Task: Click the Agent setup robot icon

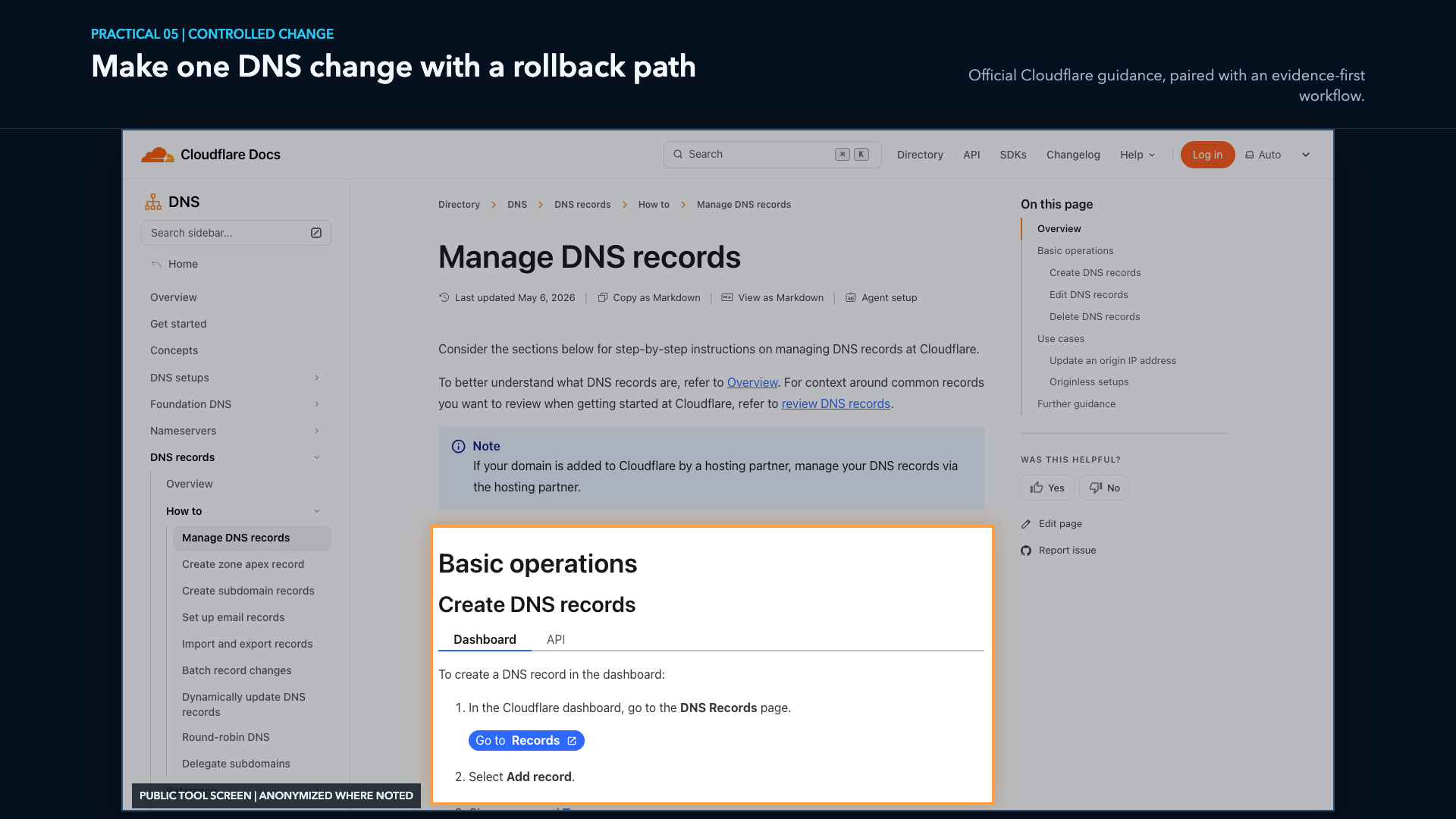Action: pyautogui.click(x=851, y=297)
